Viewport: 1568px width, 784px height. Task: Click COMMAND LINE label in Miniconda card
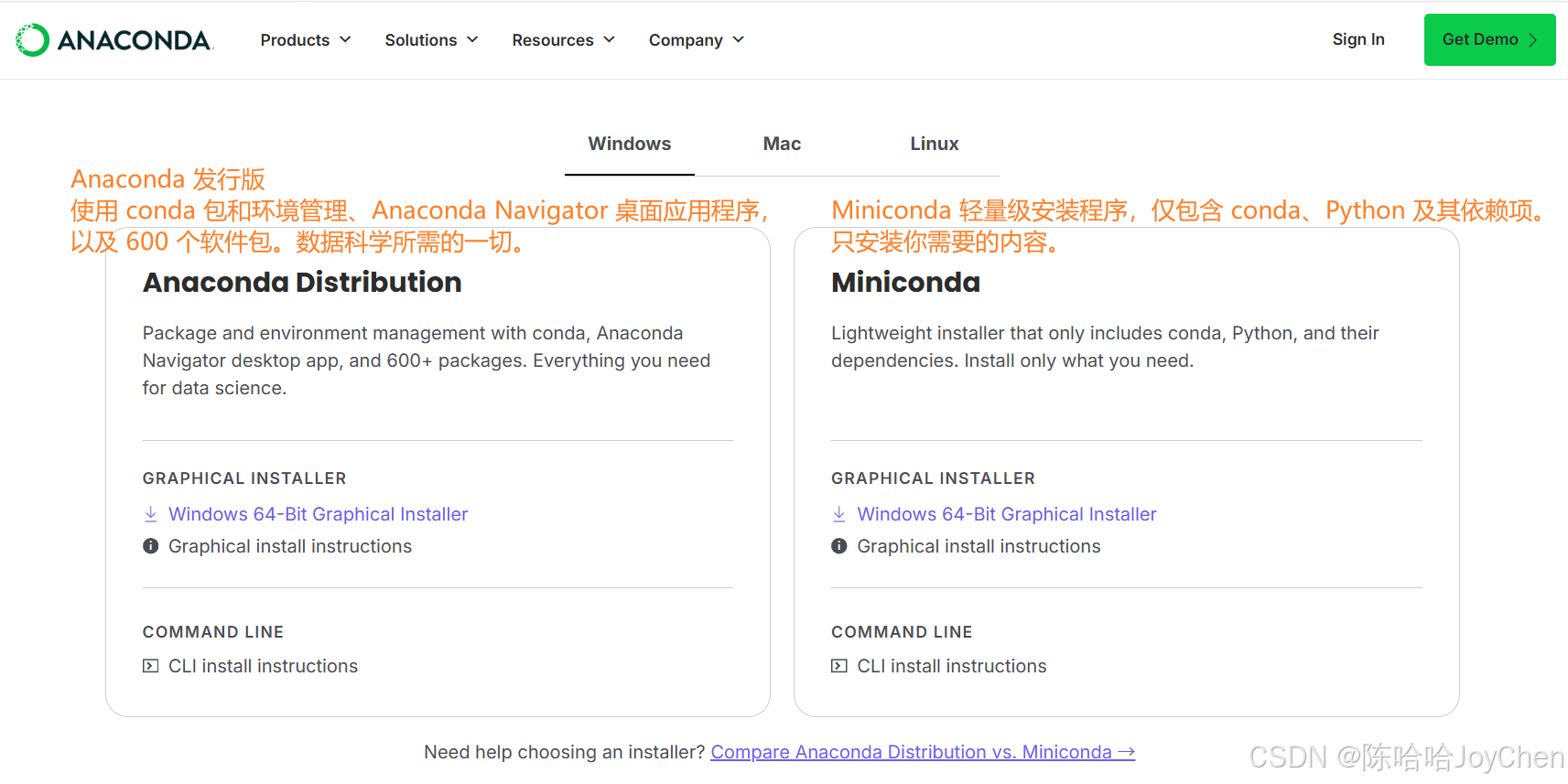[x=902, y=632]
